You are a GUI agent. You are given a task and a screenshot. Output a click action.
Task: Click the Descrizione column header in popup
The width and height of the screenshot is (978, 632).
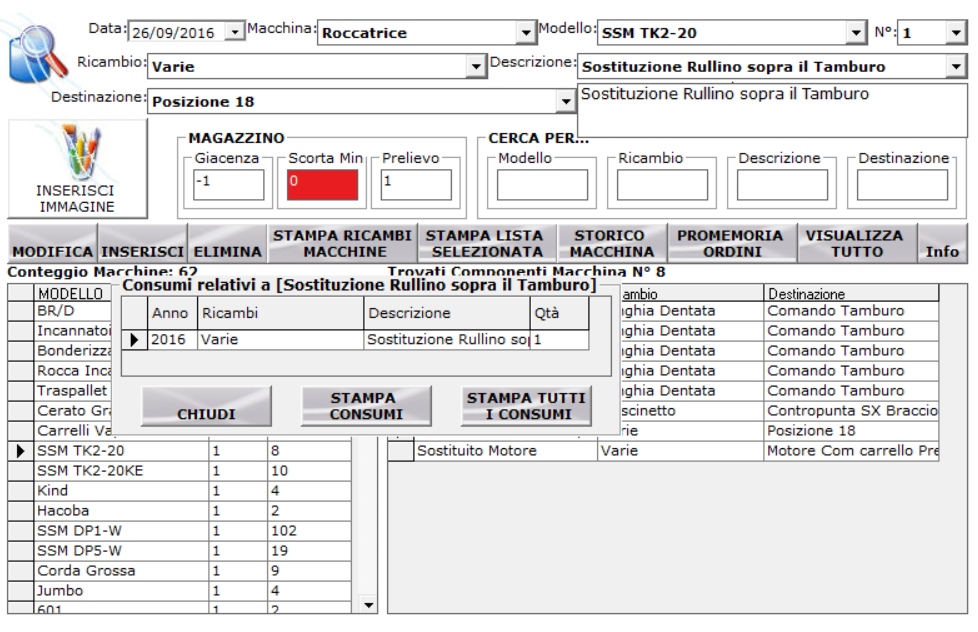[447, 313]
